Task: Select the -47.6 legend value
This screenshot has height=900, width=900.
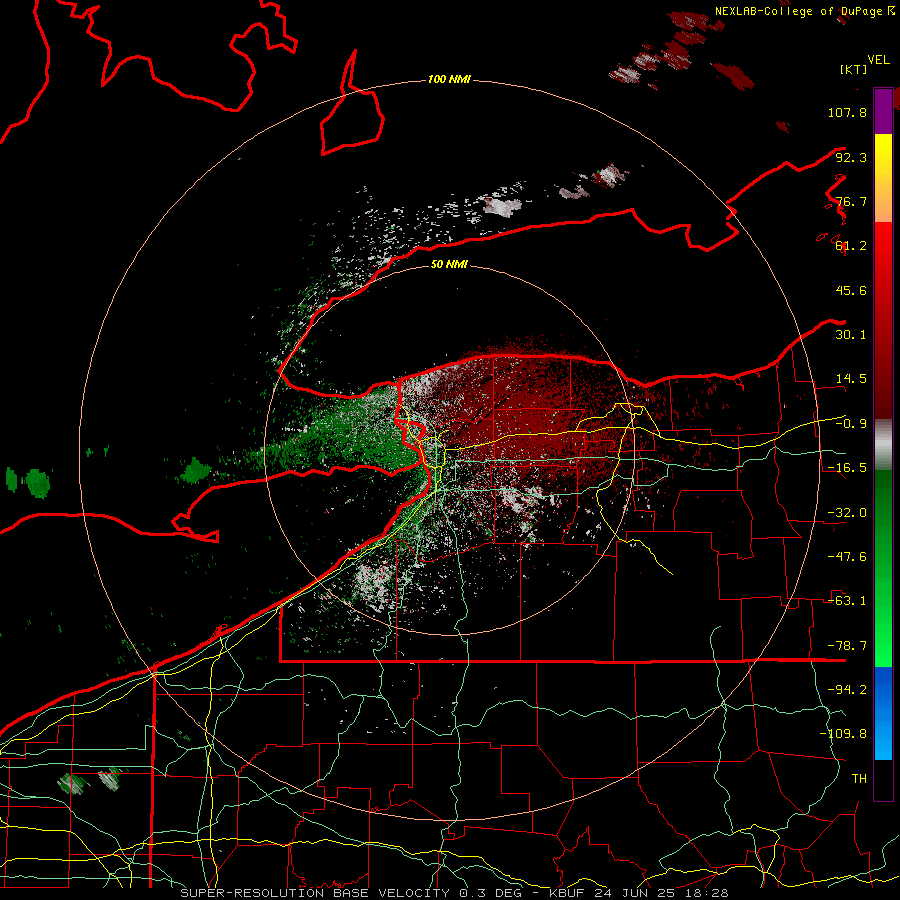Action: click(x=847, y=556)
